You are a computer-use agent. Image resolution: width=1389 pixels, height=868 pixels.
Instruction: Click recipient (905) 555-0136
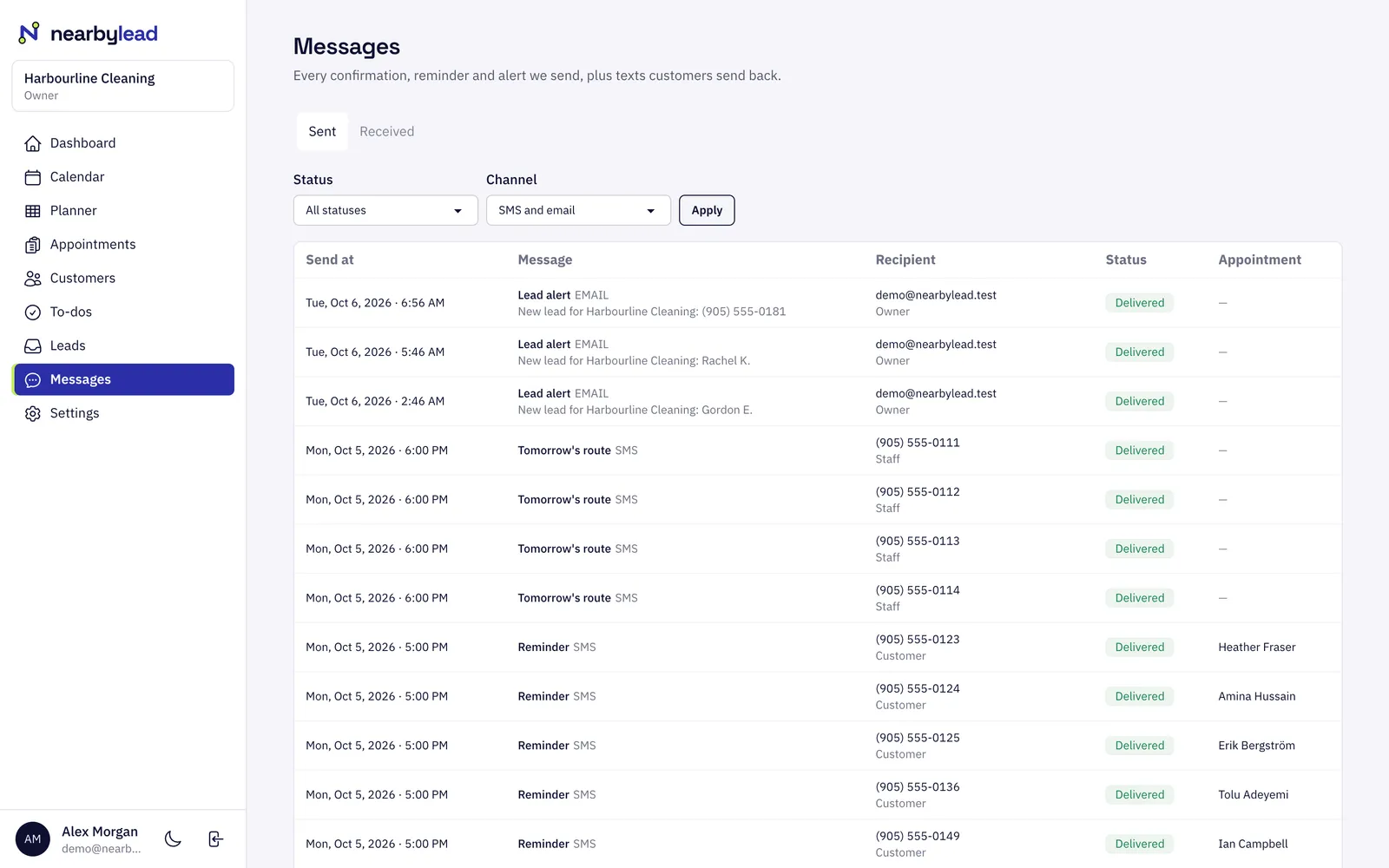click(x=918, y=787)
